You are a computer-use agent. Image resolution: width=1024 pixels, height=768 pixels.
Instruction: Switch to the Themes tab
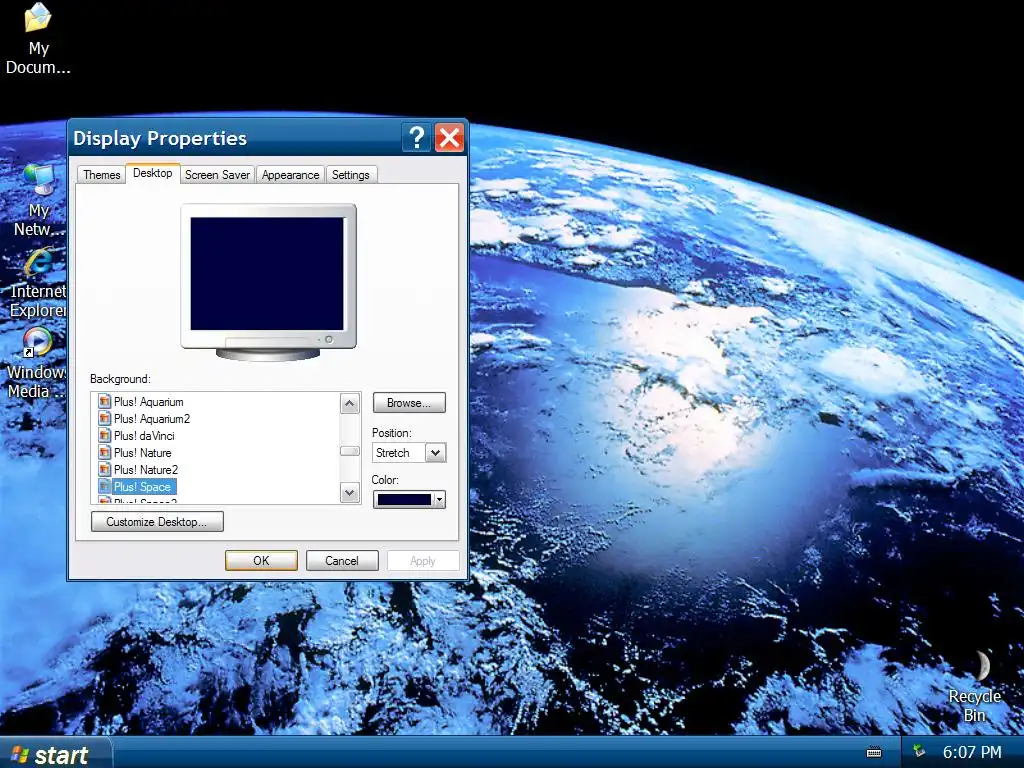click(101, 174)
